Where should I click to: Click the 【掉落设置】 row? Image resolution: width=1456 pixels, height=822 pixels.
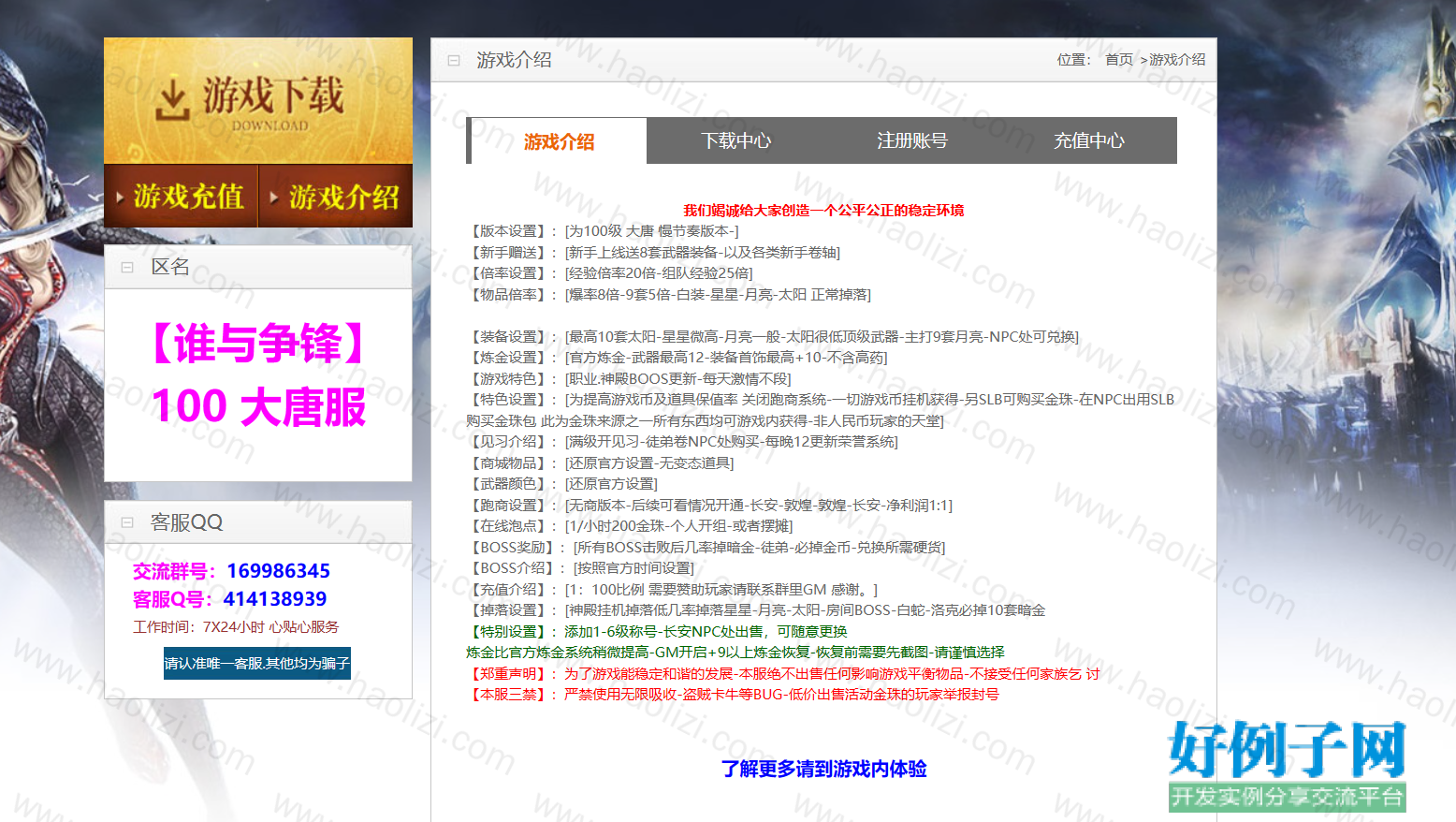[x=756, y=610]
